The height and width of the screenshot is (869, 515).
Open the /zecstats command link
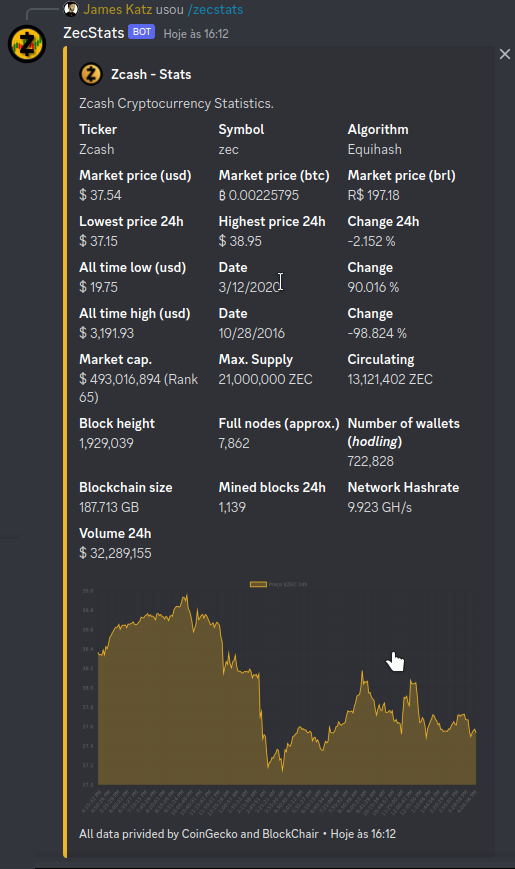pyautogui.click(x=215, y=9)
